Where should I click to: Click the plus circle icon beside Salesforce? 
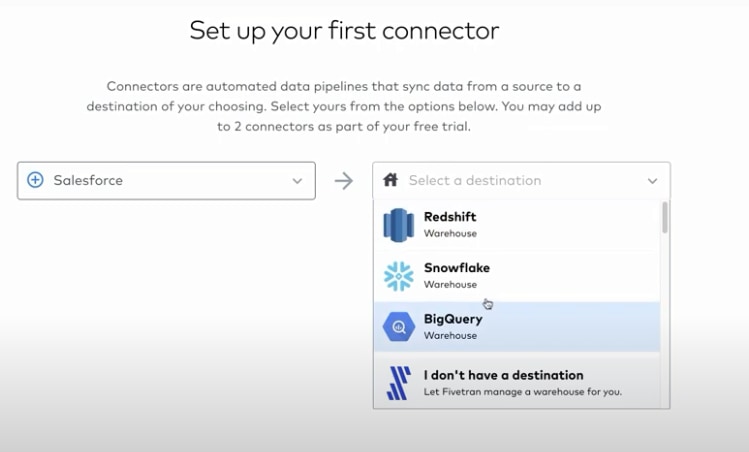coord(35,180)
